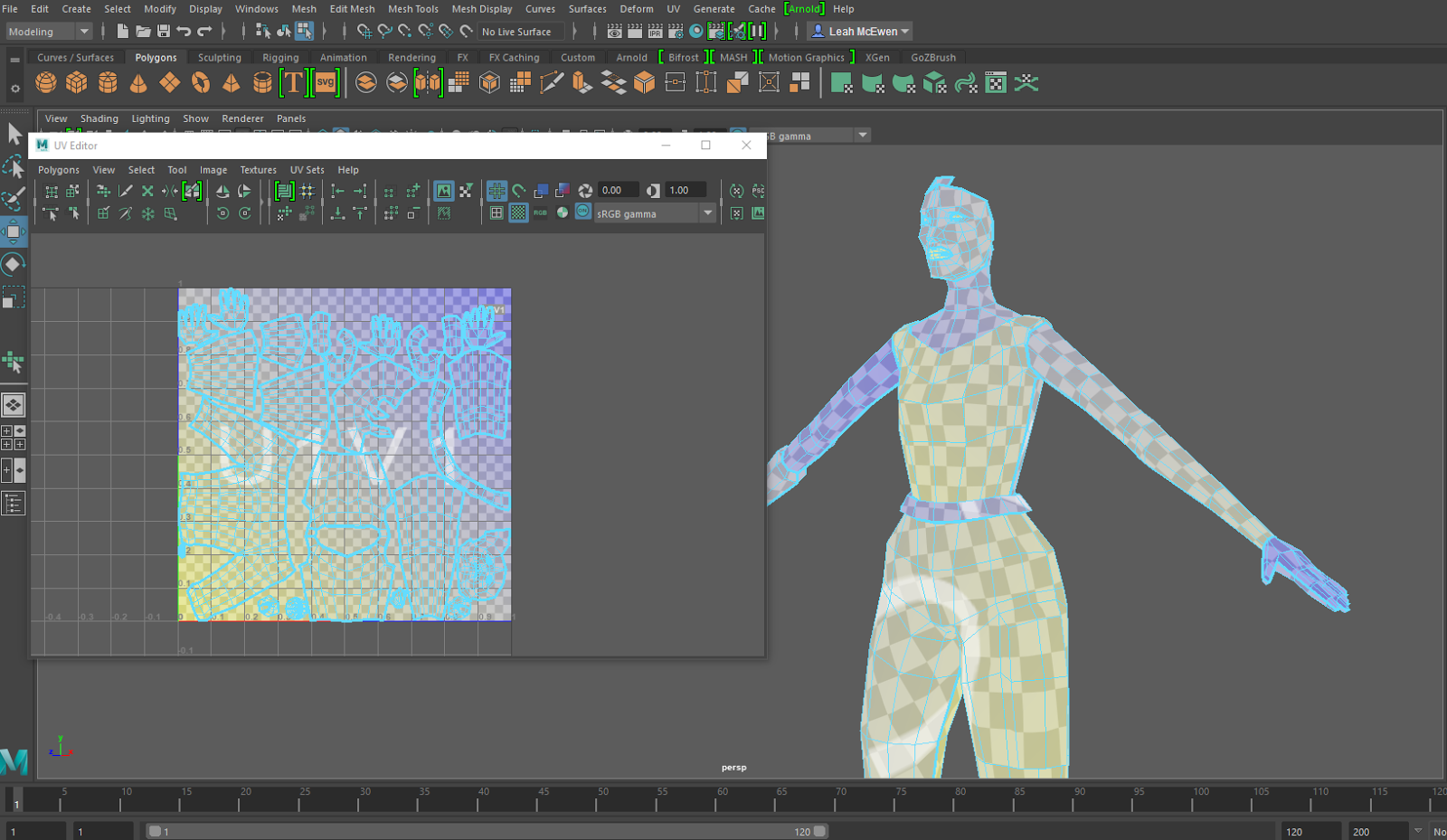Toggle pixel snapping grid in UV Editor
The width and height of the screenshot is (1447, 840).
click(496, 191)
